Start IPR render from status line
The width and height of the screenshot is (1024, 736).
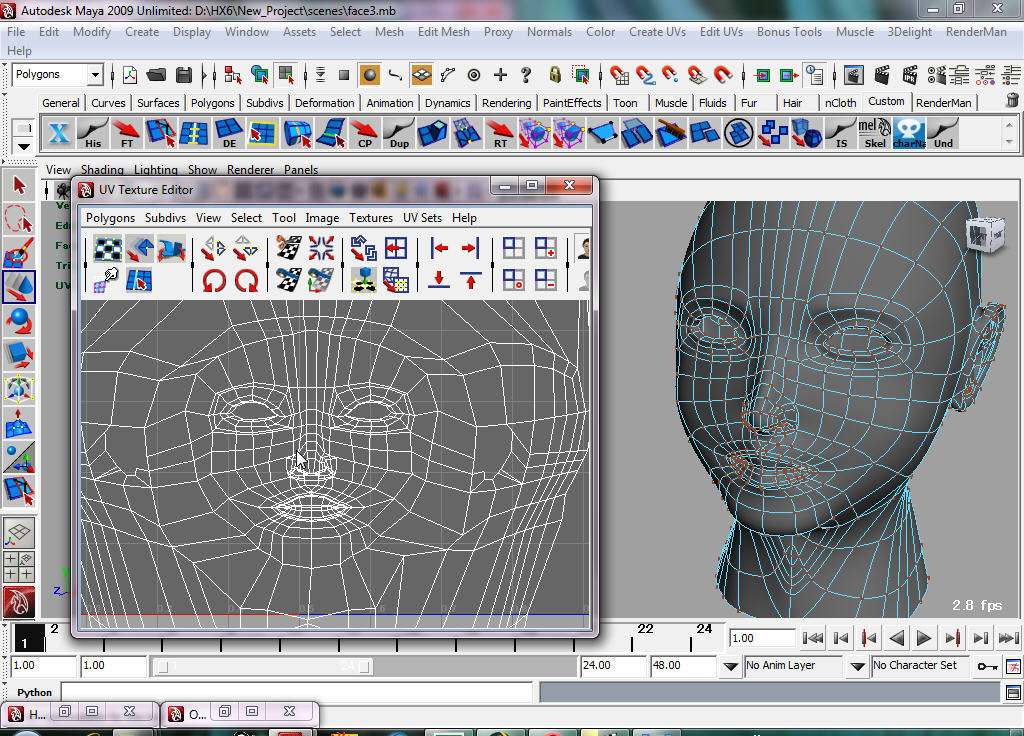pos(910,75)
